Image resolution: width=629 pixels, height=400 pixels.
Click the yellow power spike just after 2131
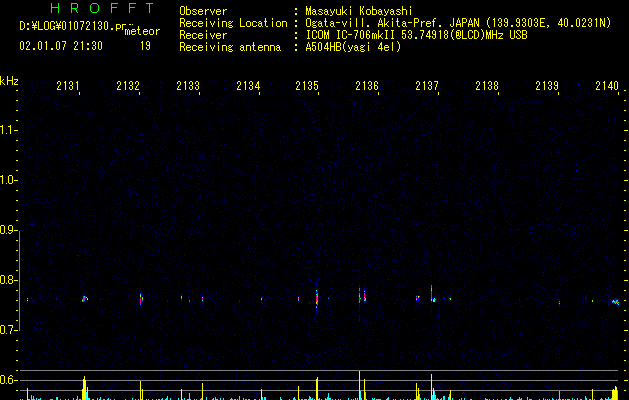84,388
